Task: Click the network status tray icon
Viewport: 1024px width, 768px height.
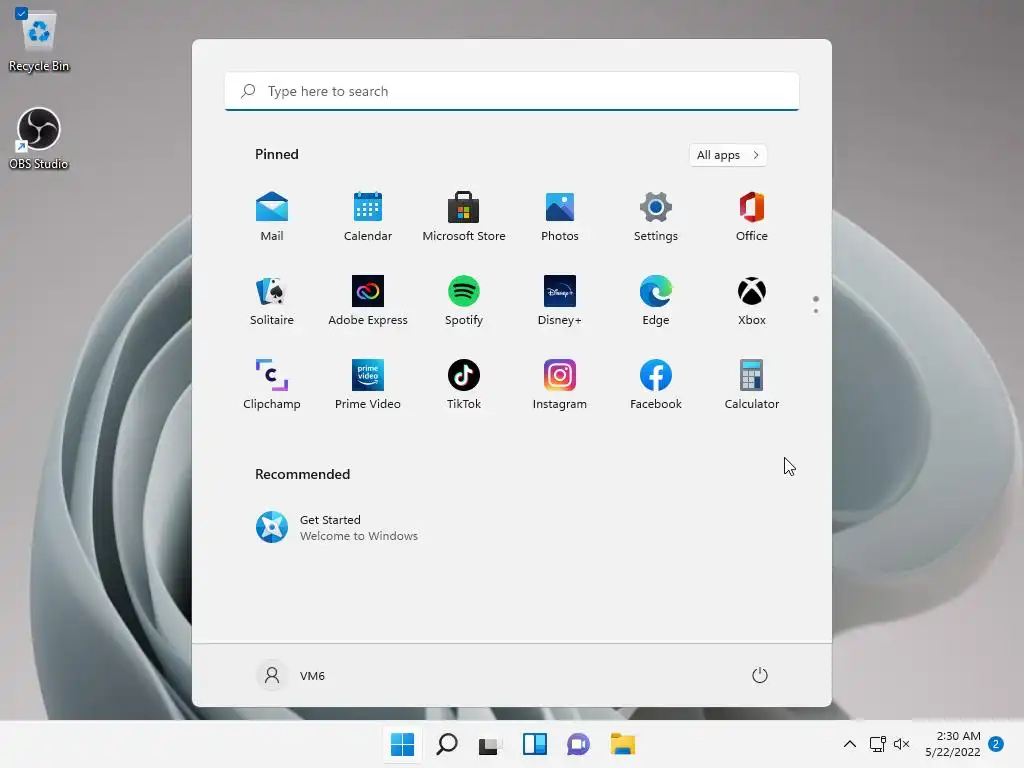Action: point(878,744)
